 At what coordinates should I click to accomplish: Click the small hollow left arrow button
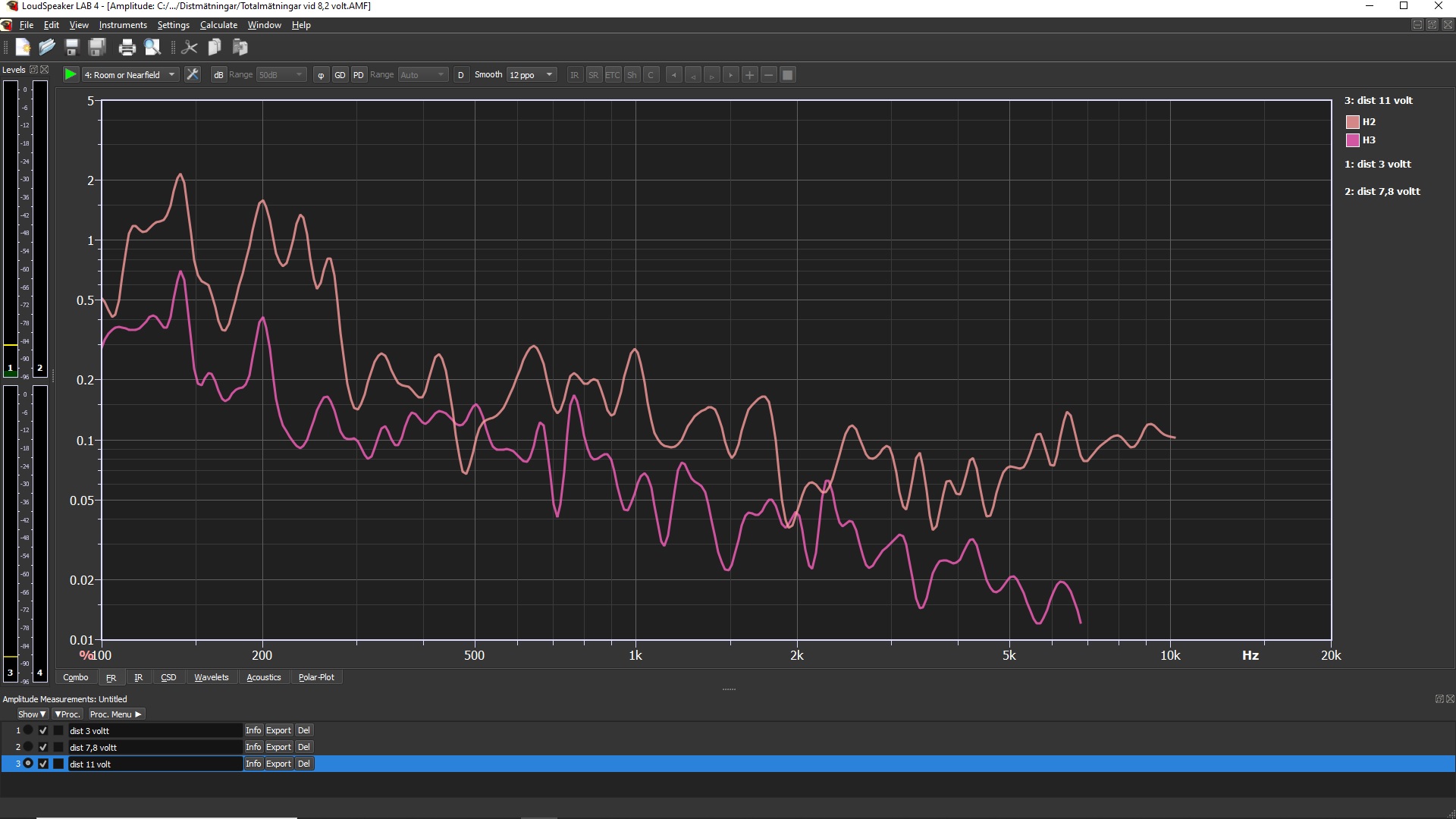693,74
